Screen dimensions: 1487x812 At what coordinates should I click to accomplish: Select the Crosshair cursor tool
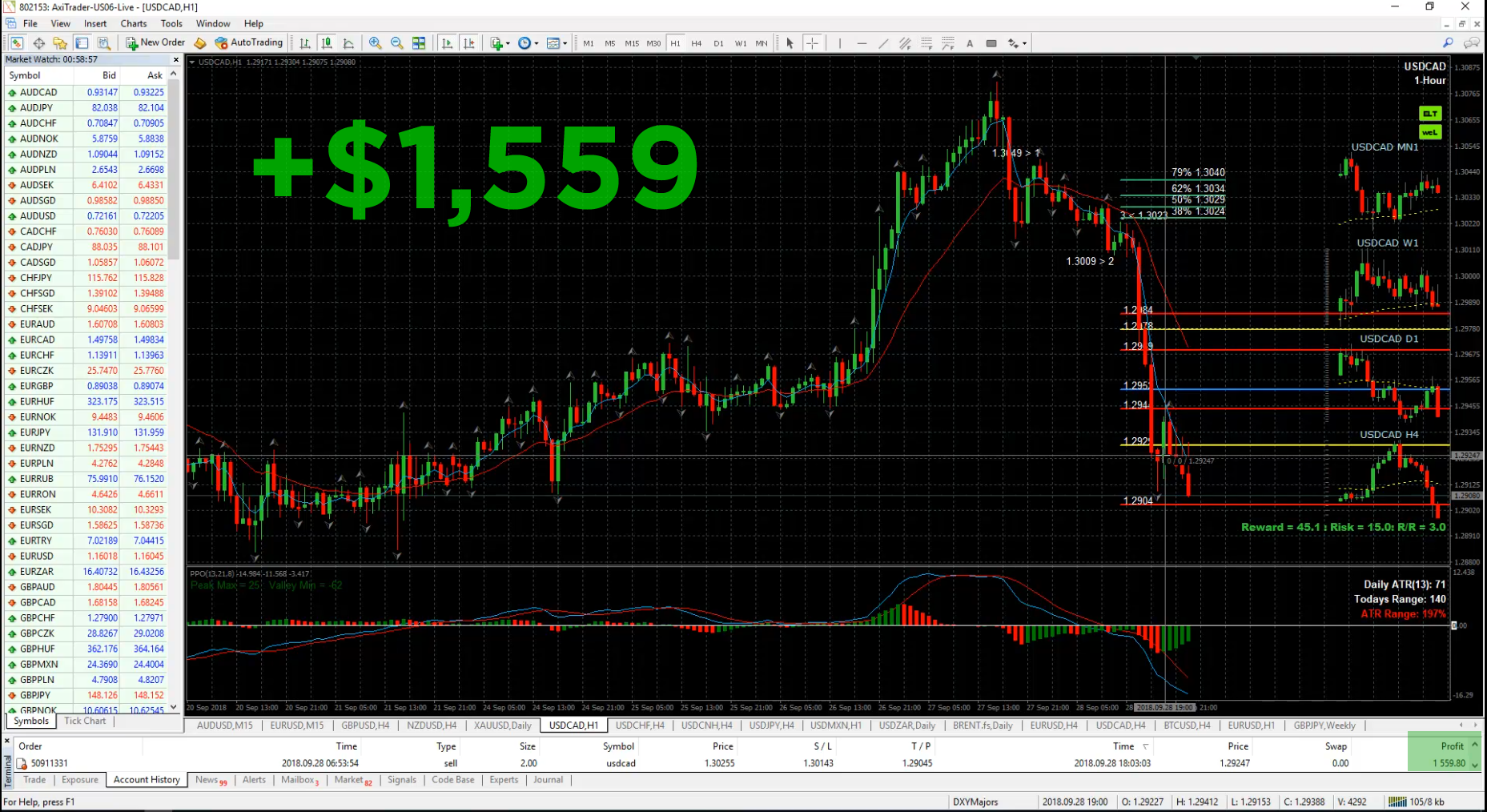(x=812, y=43)
